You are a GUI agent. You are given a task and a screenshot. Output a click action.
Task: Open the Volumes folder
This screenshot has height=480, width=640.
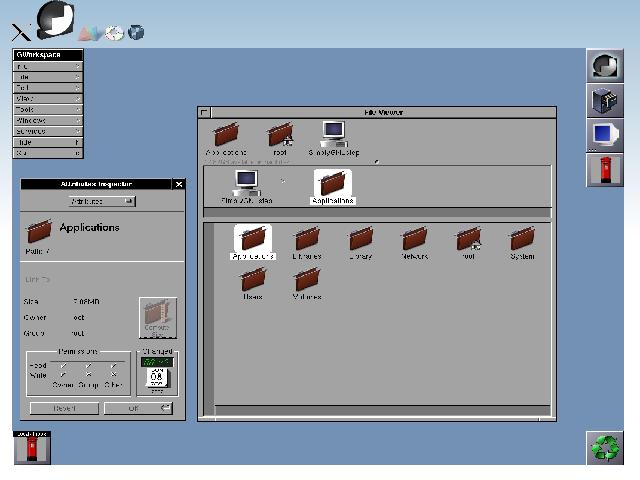[x=307, y=281]
